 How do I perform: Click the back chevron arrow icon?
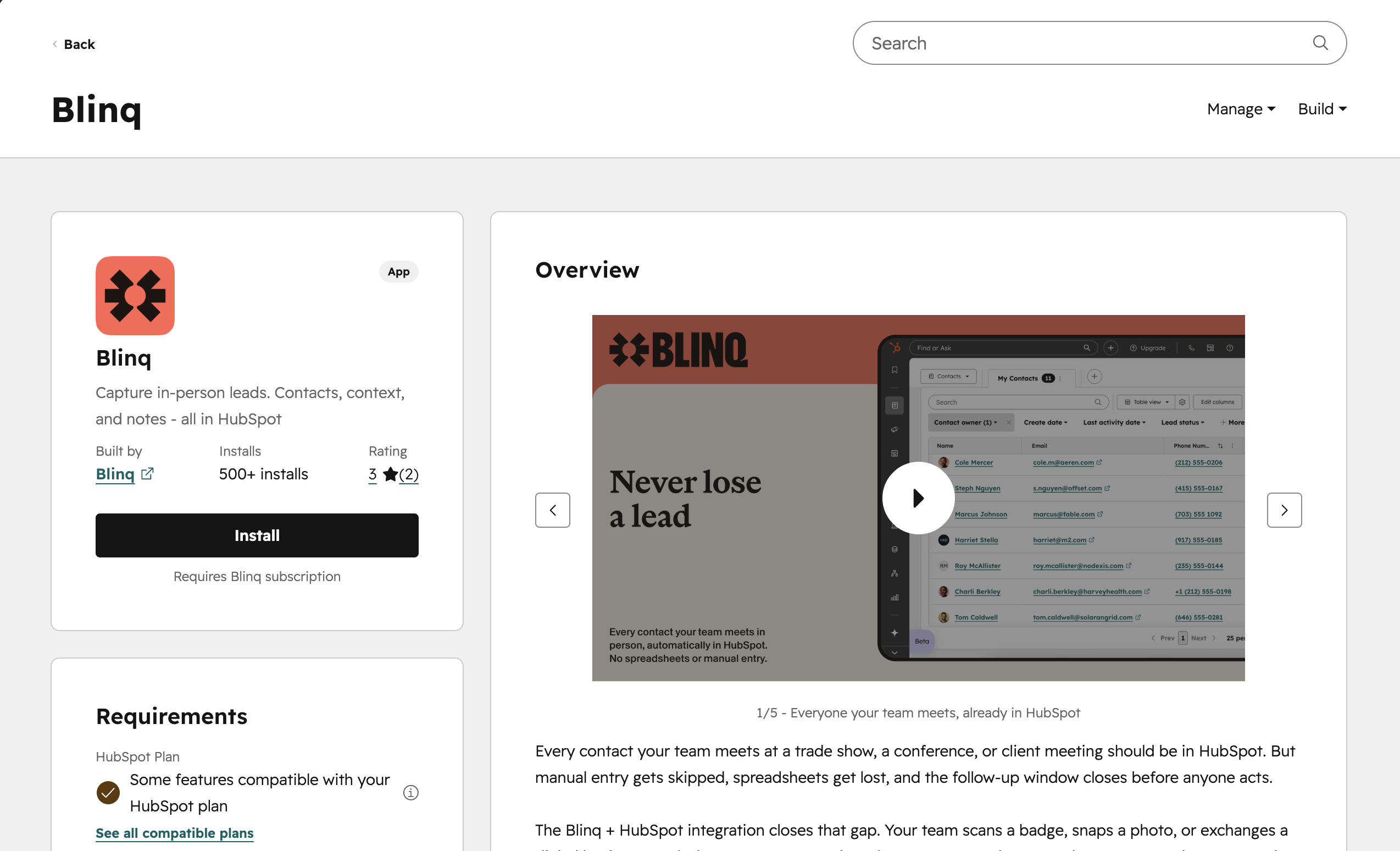point(54,44)
